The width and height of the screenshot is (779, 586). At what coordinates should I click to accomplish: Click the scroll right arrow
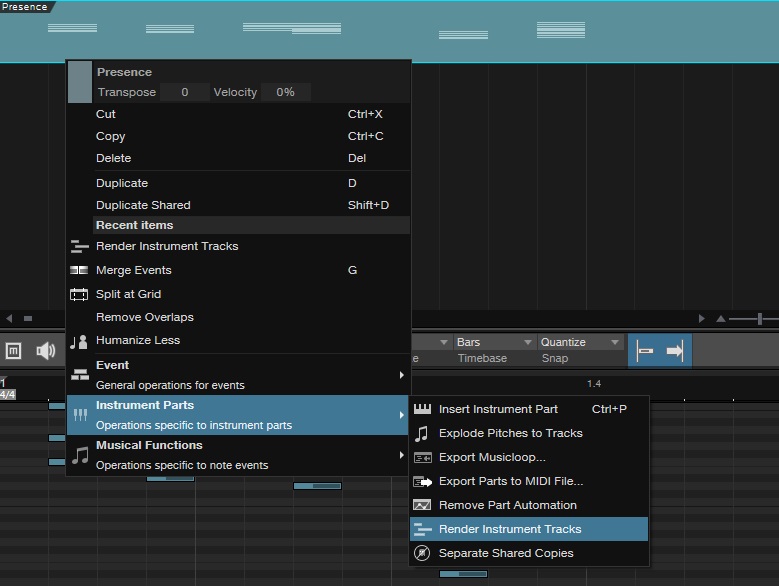(x=701, y=318)
